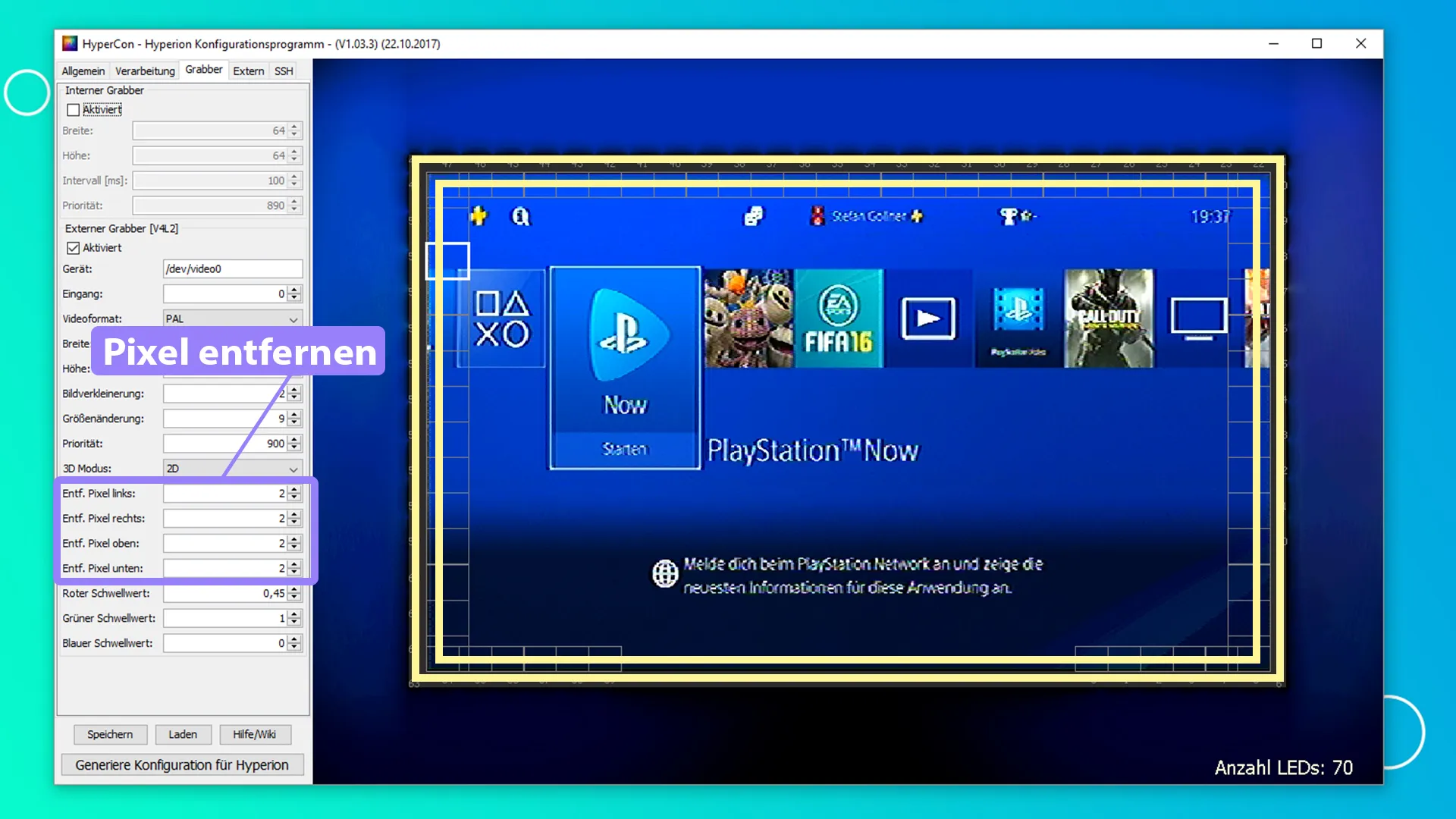This screenshot has width=1456, height=819.
Task: Click the Entf. Pixel links value field
Action: [225, 494]
